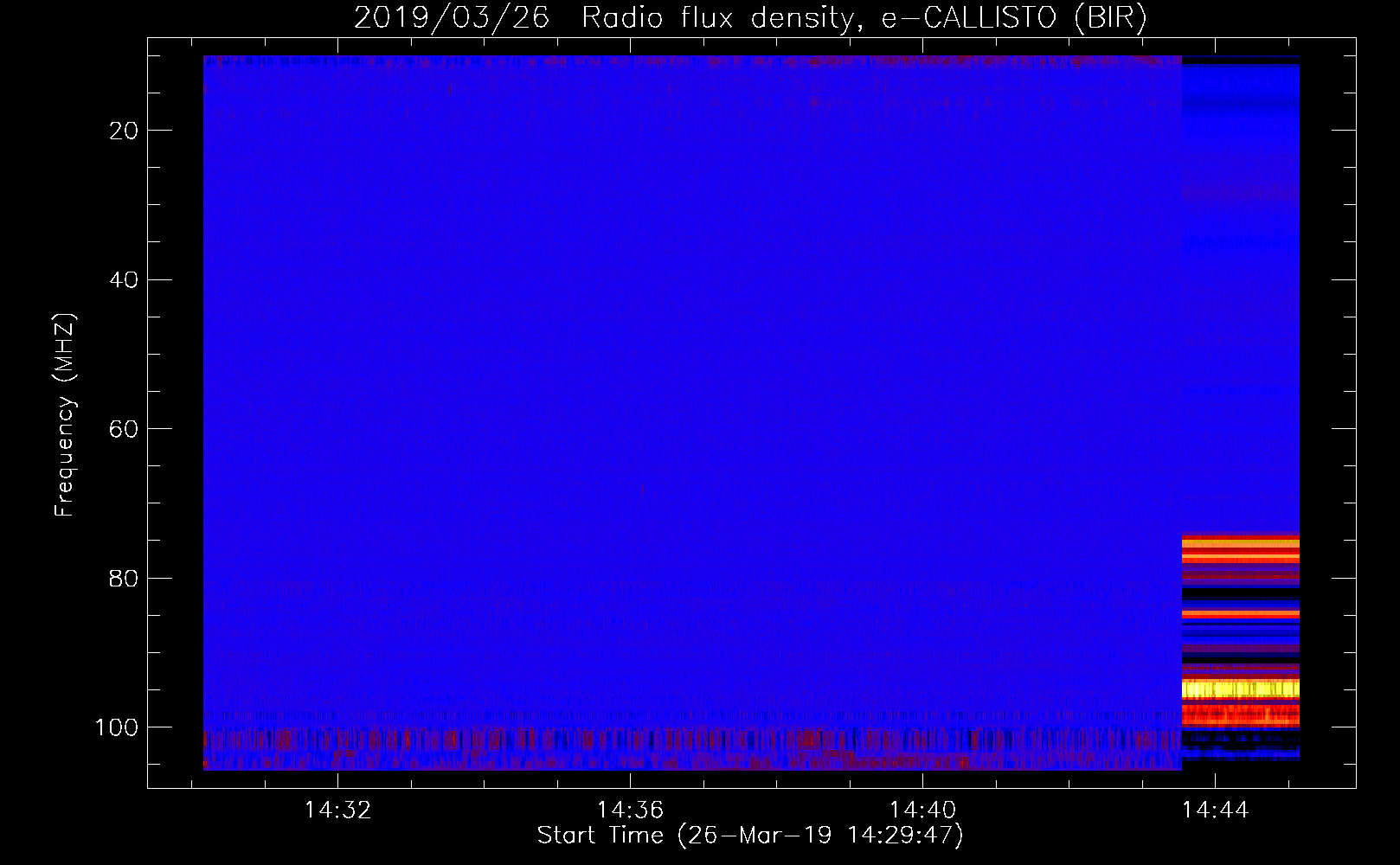Click the frequency tick label "100"
1400x865 pixels.
point(117,727)
